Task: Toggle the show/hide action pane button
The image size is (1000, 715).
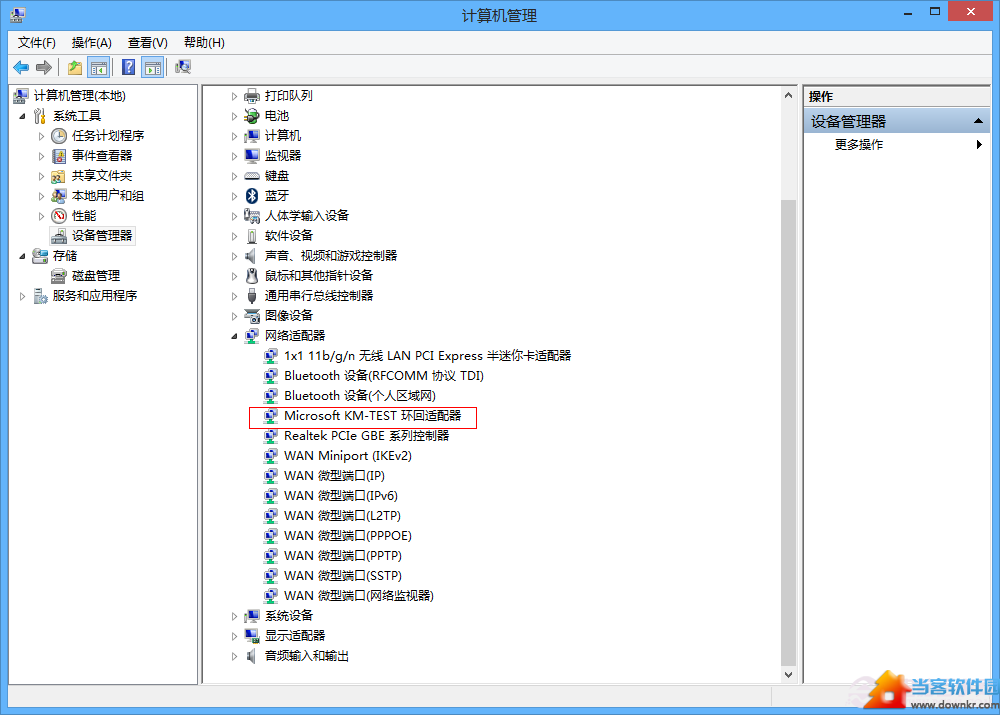Action: coord(152,67)
